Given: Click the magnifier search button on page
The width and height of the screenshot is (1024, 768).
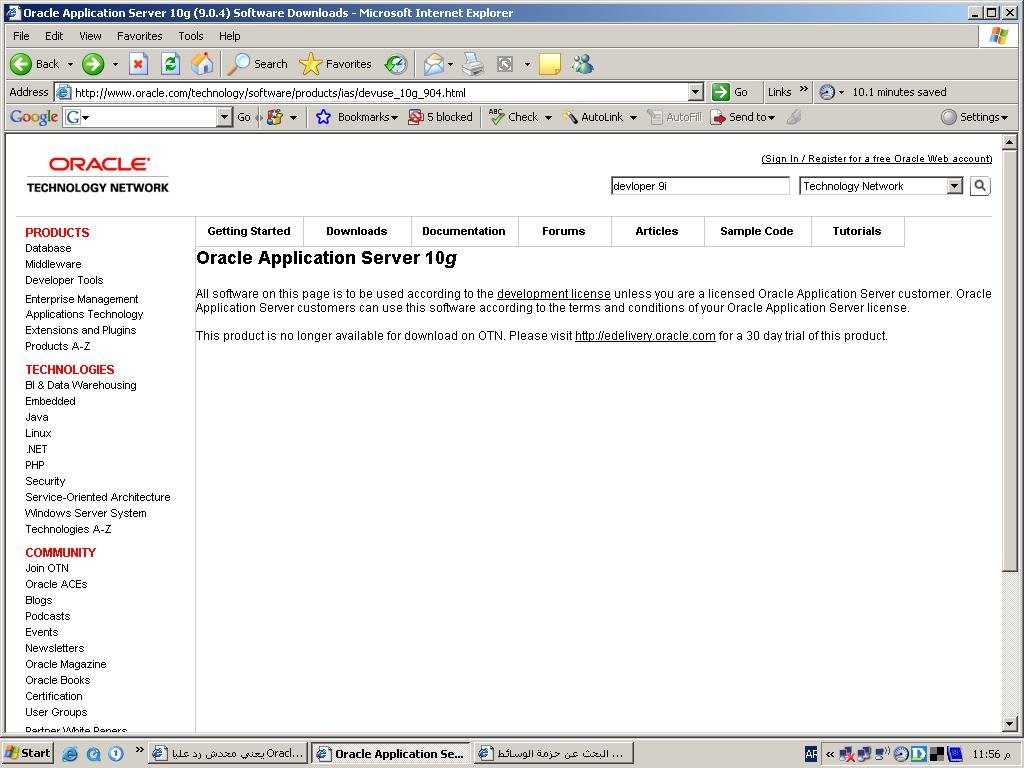Looking at the screenshot, I should point(980,186).
